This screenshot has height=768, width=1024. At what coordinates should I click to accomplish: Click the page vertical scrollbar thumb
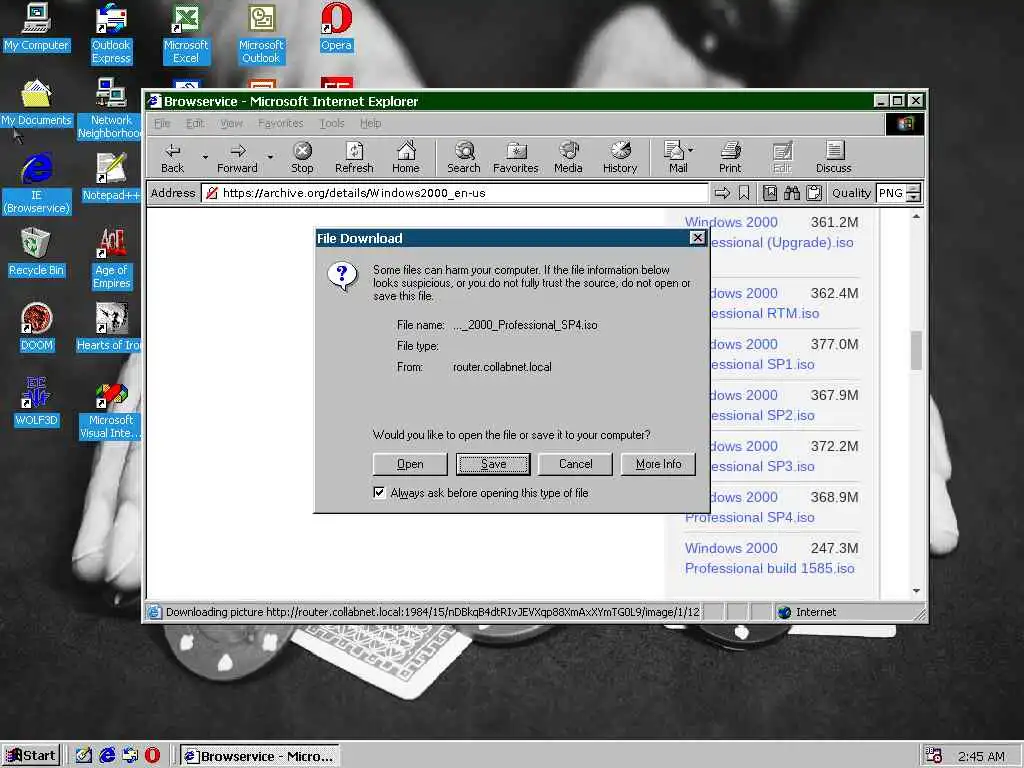coord(916,351)
